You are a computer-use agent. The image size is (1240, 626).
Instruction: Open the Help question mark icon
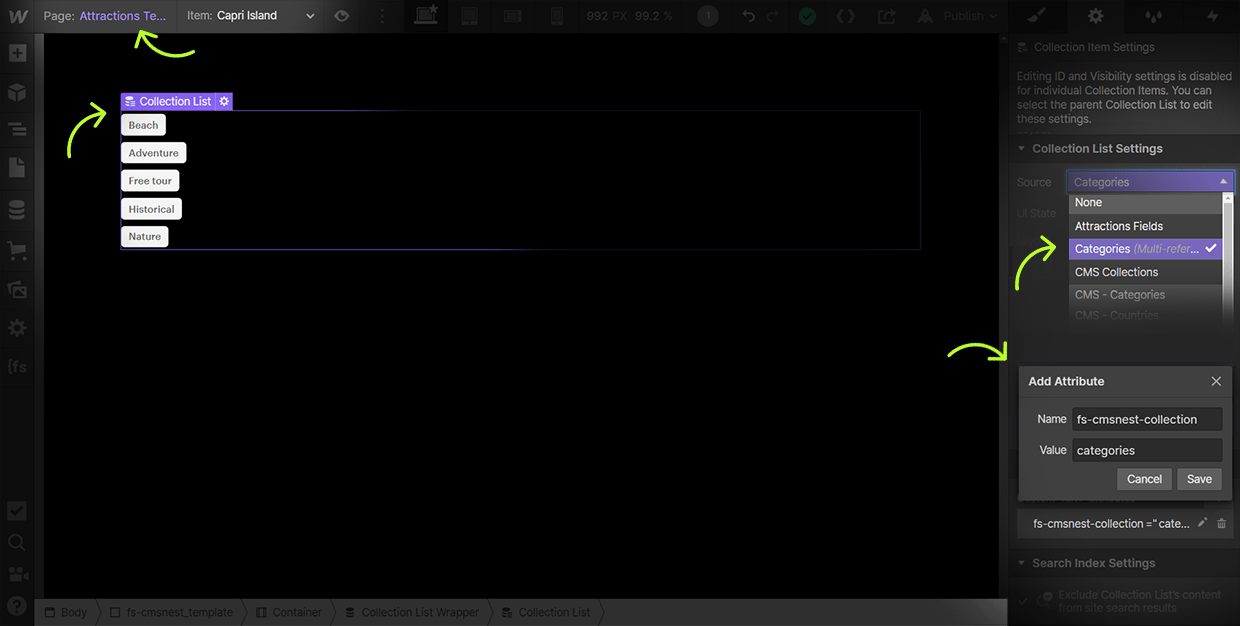point(17,606)
